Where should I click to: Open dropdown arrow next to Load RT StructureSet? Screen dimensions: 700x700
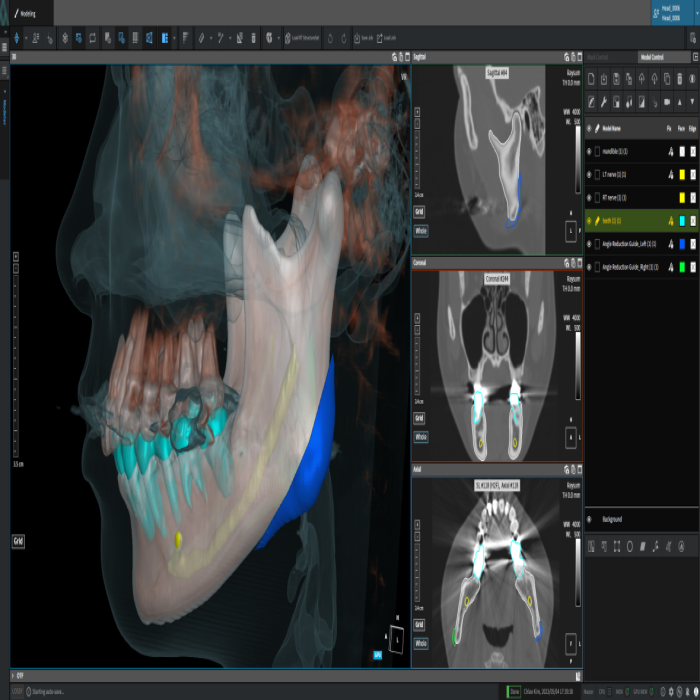pyautogui.click(x=279, y=38)
